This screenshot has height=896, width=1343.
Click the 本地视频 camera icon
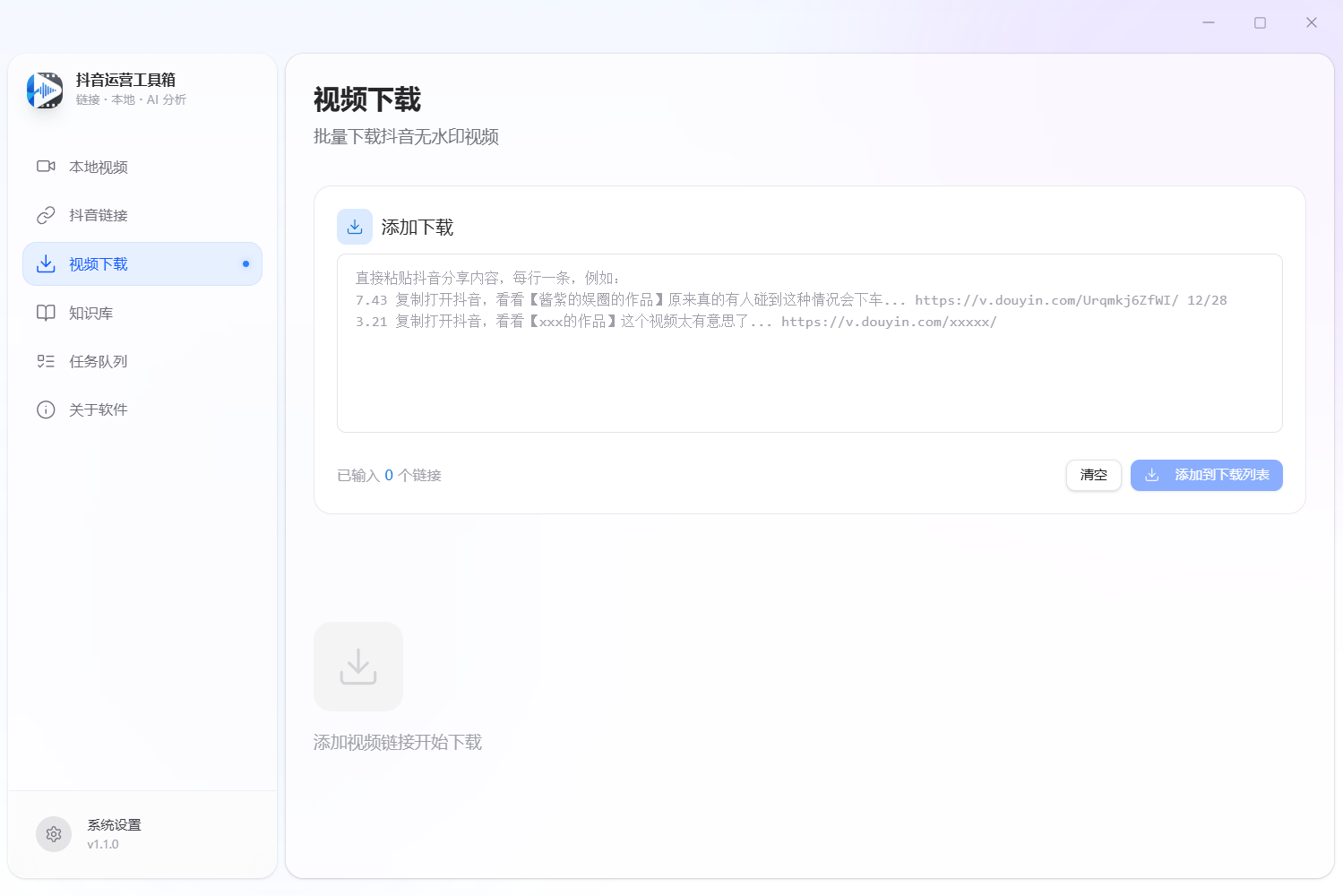coord(46,167)
